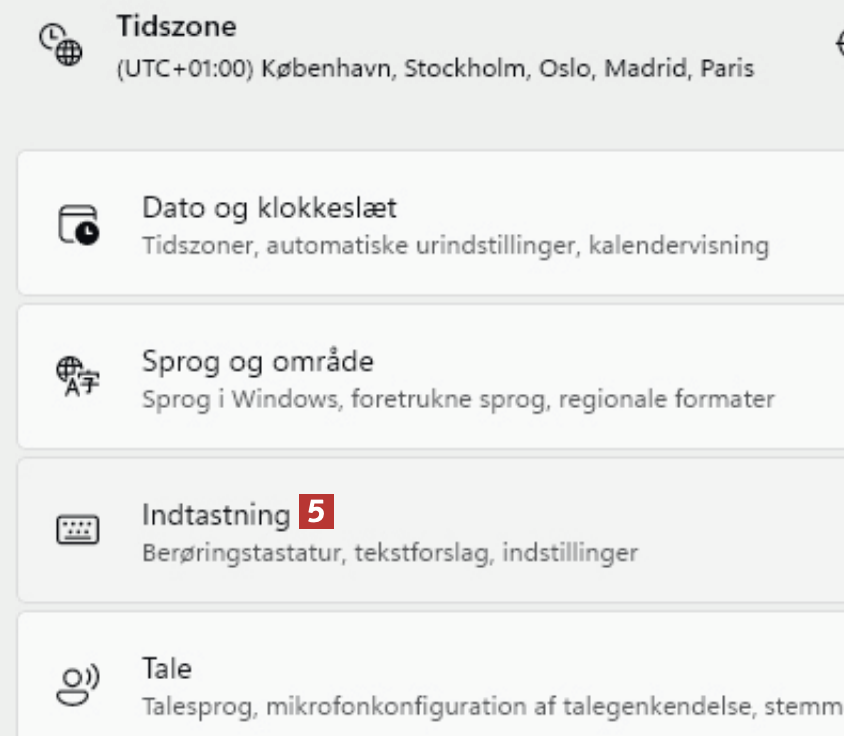
Task: Select the Tidszone heading
Action: tap(177, 26)
